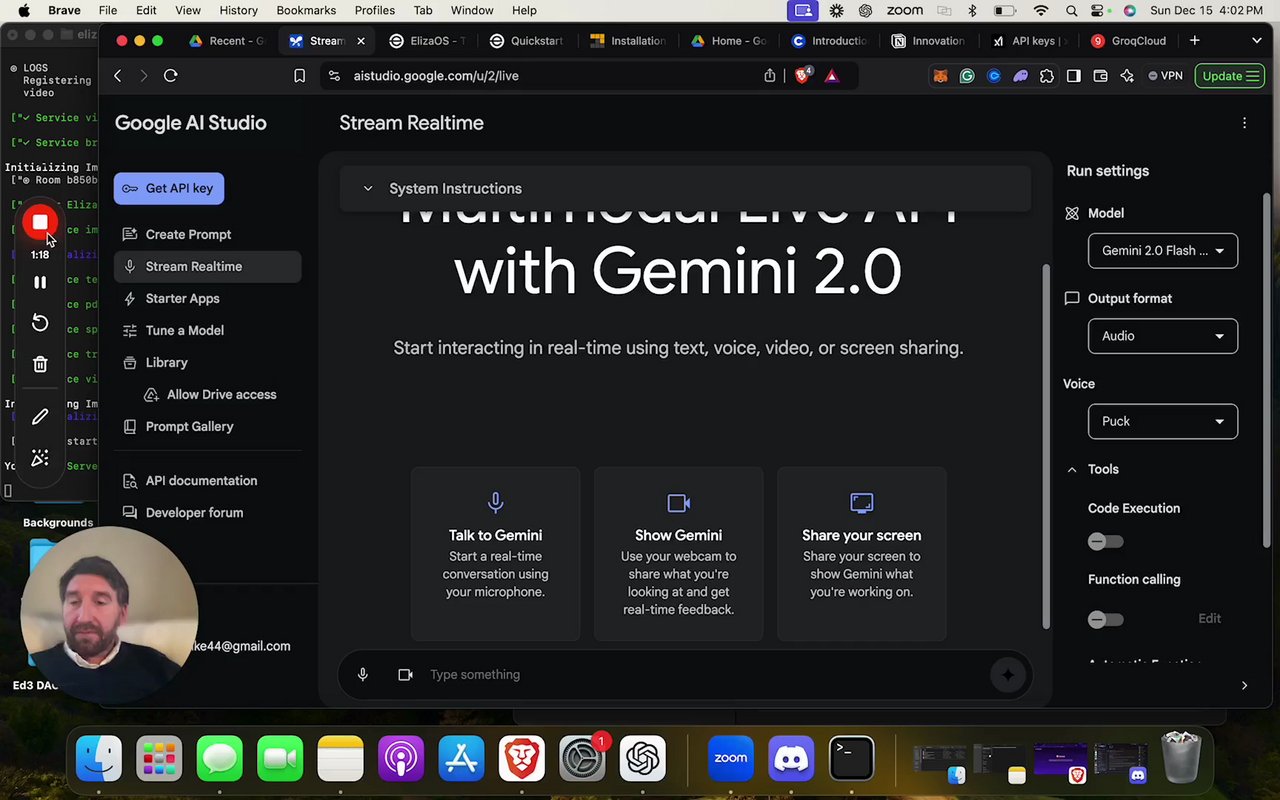Open Tune a Model page
The image size is (1280, 800).
185,330
